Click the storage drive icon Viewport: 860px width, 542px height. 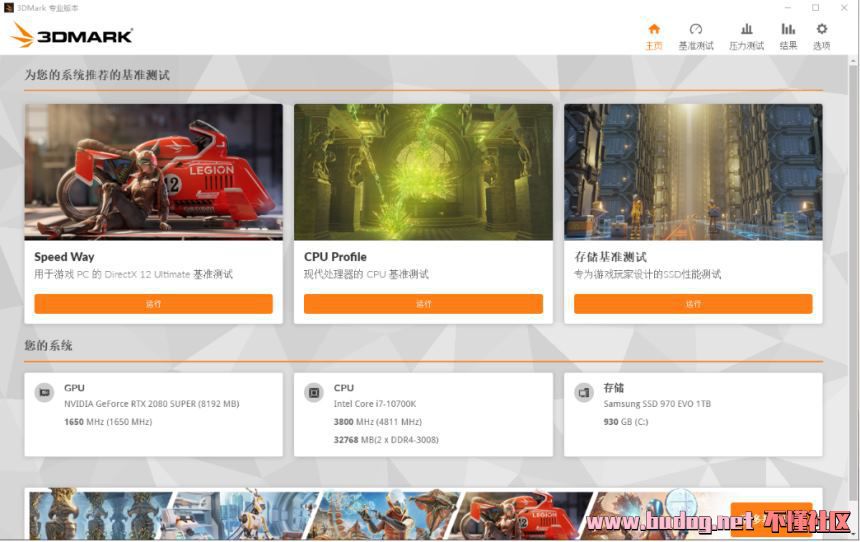[584, 392]
